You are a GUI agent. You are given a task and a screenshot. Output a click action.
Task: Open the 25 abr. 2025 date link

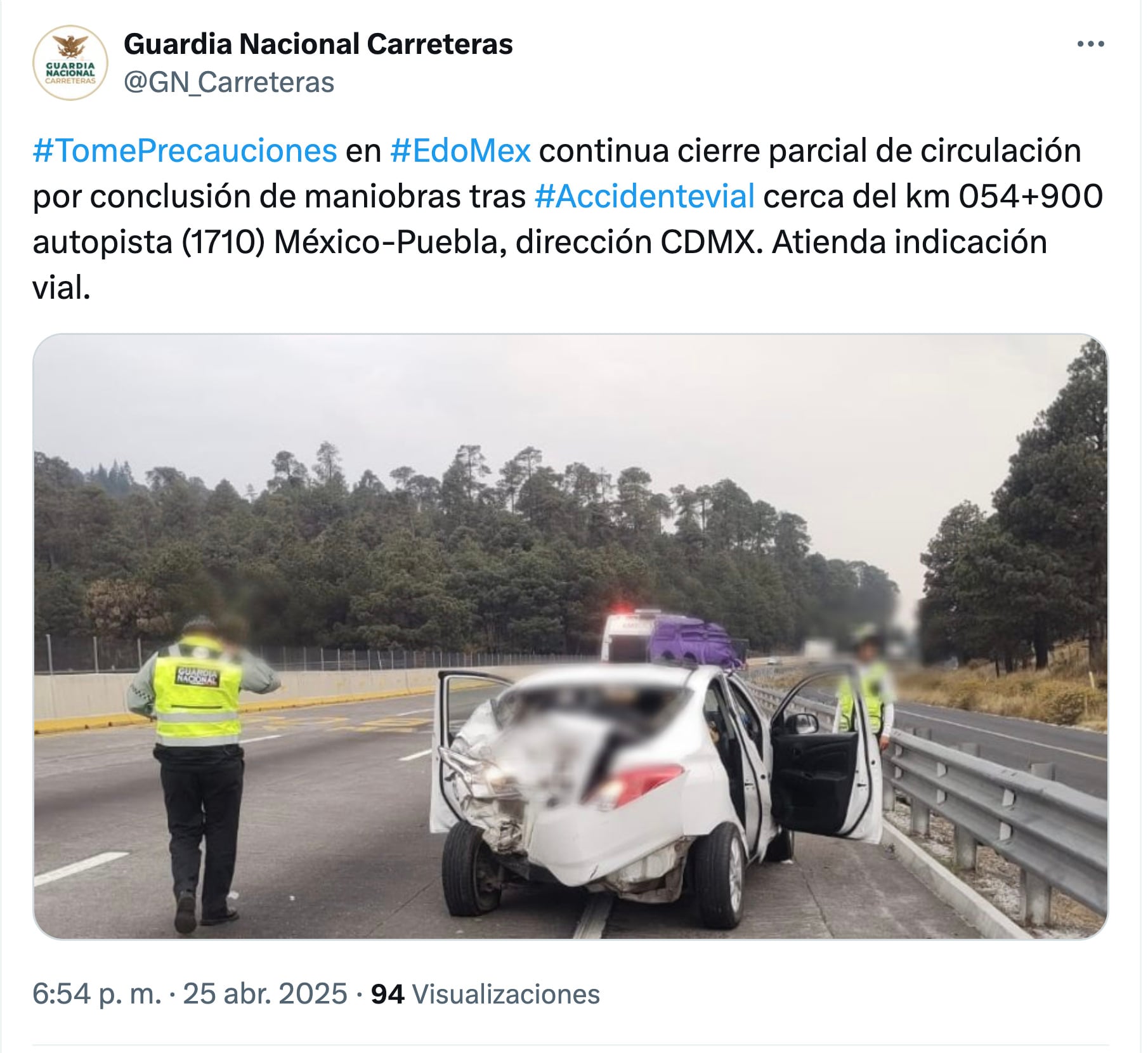(265, 994)
